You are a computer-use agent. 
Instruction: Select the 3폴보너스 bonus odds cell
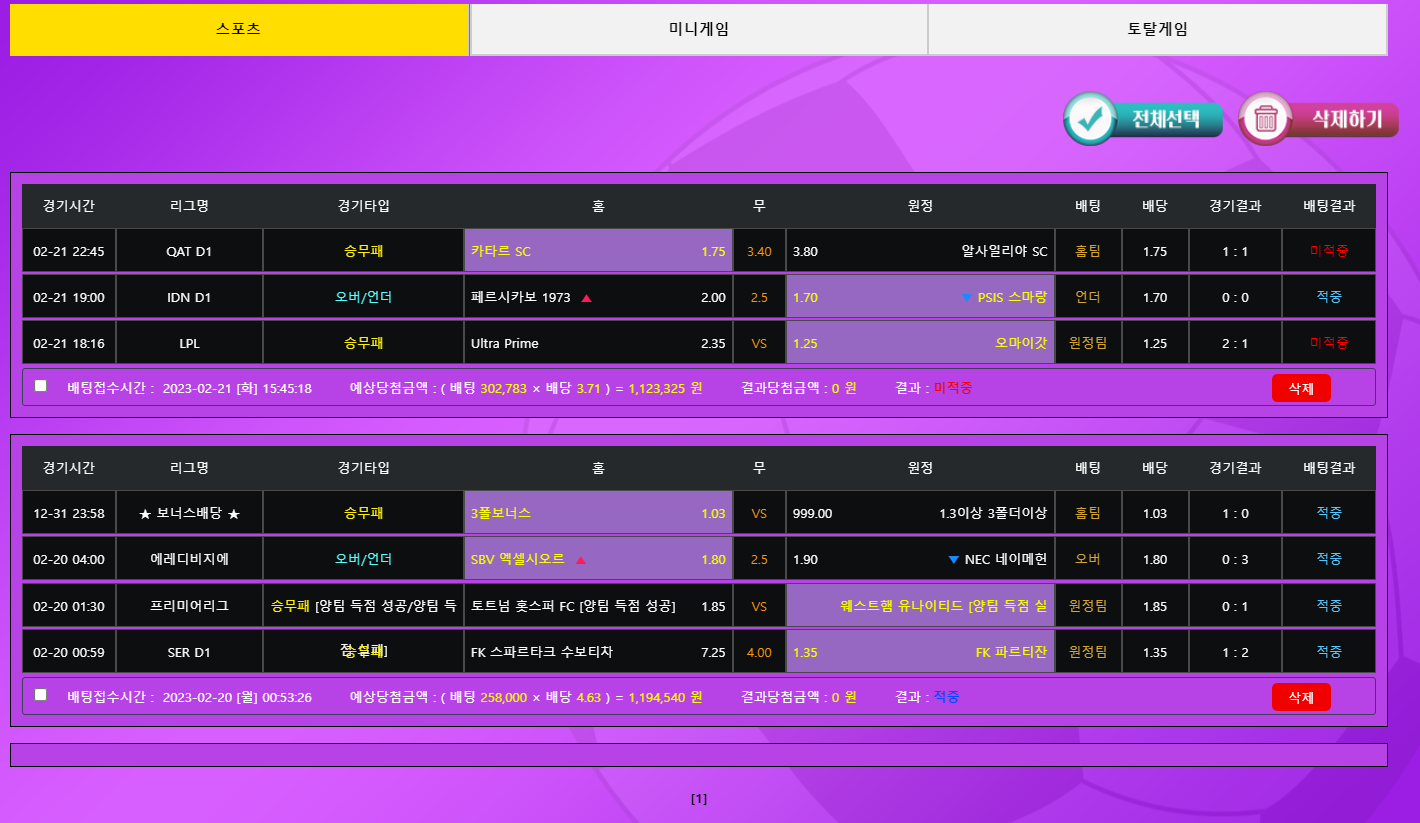pyautogui.click(x=598, y=513)
